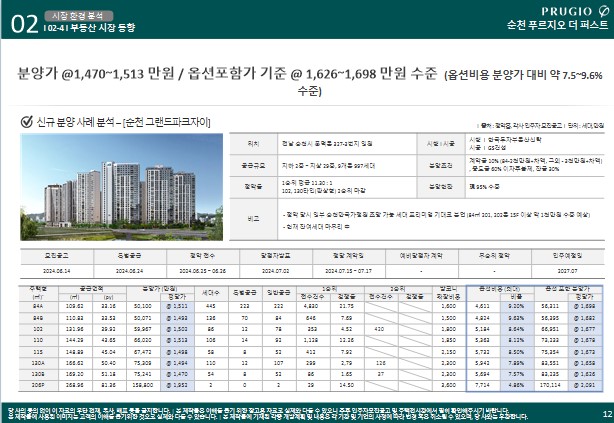Click the @ 1,470 per-pyeong price cell
Viewport: 614px width, 423px height.
click(x=177, y=374)
